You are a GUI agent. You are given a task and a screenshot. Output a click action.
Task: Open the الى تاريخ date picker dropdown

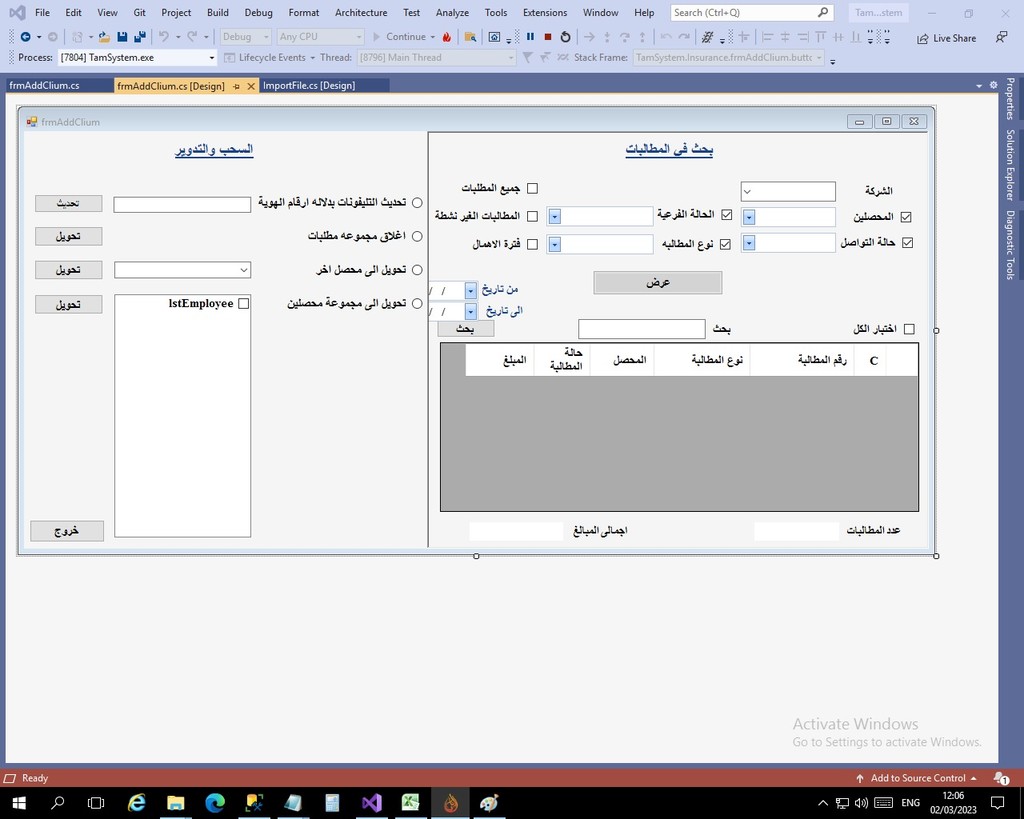coord(471,312)
